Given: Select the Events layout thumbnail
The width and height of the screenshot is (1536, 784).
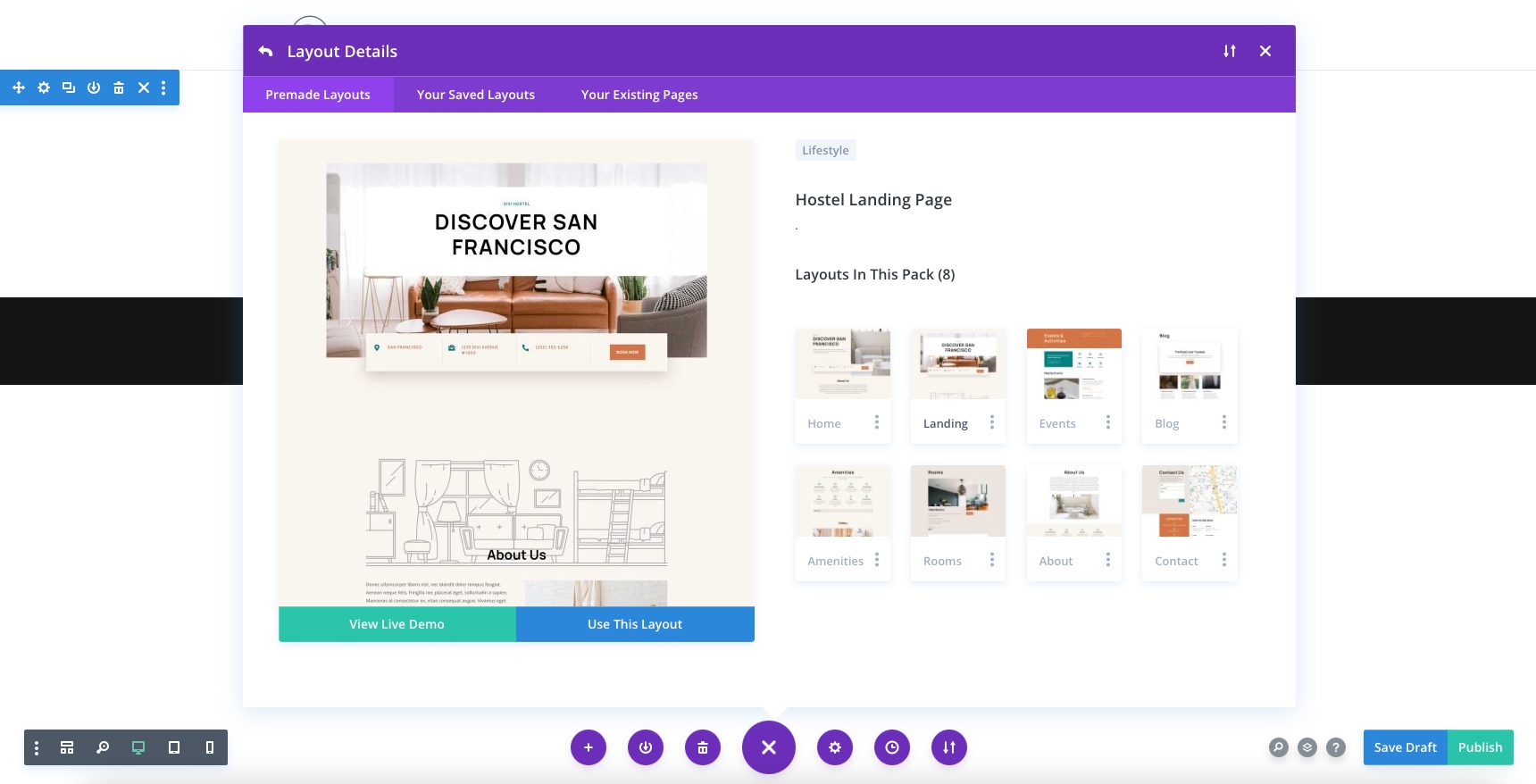Looking at the screenshot, I should point(1074,363).
